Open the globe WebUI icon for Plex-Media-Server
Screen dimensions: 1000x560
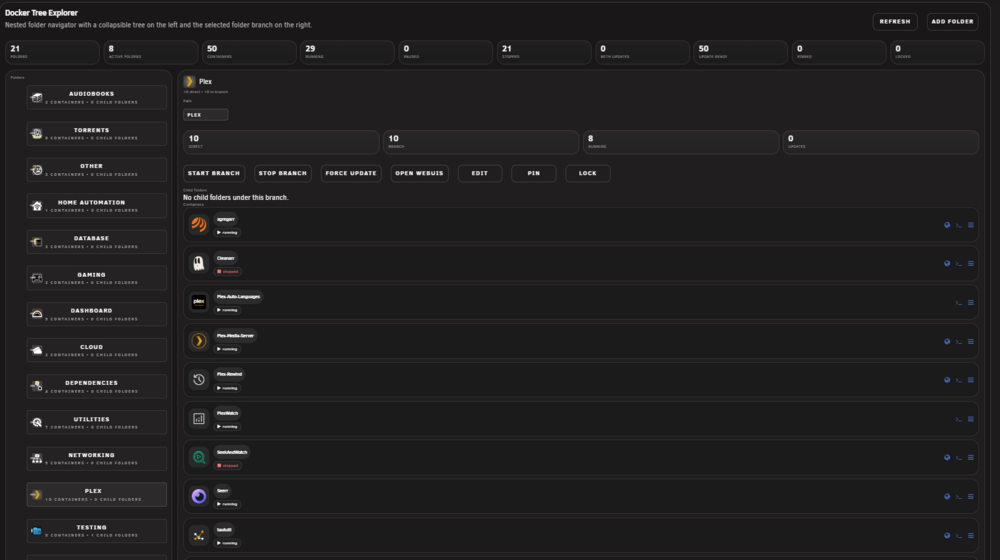click(947, 341)
